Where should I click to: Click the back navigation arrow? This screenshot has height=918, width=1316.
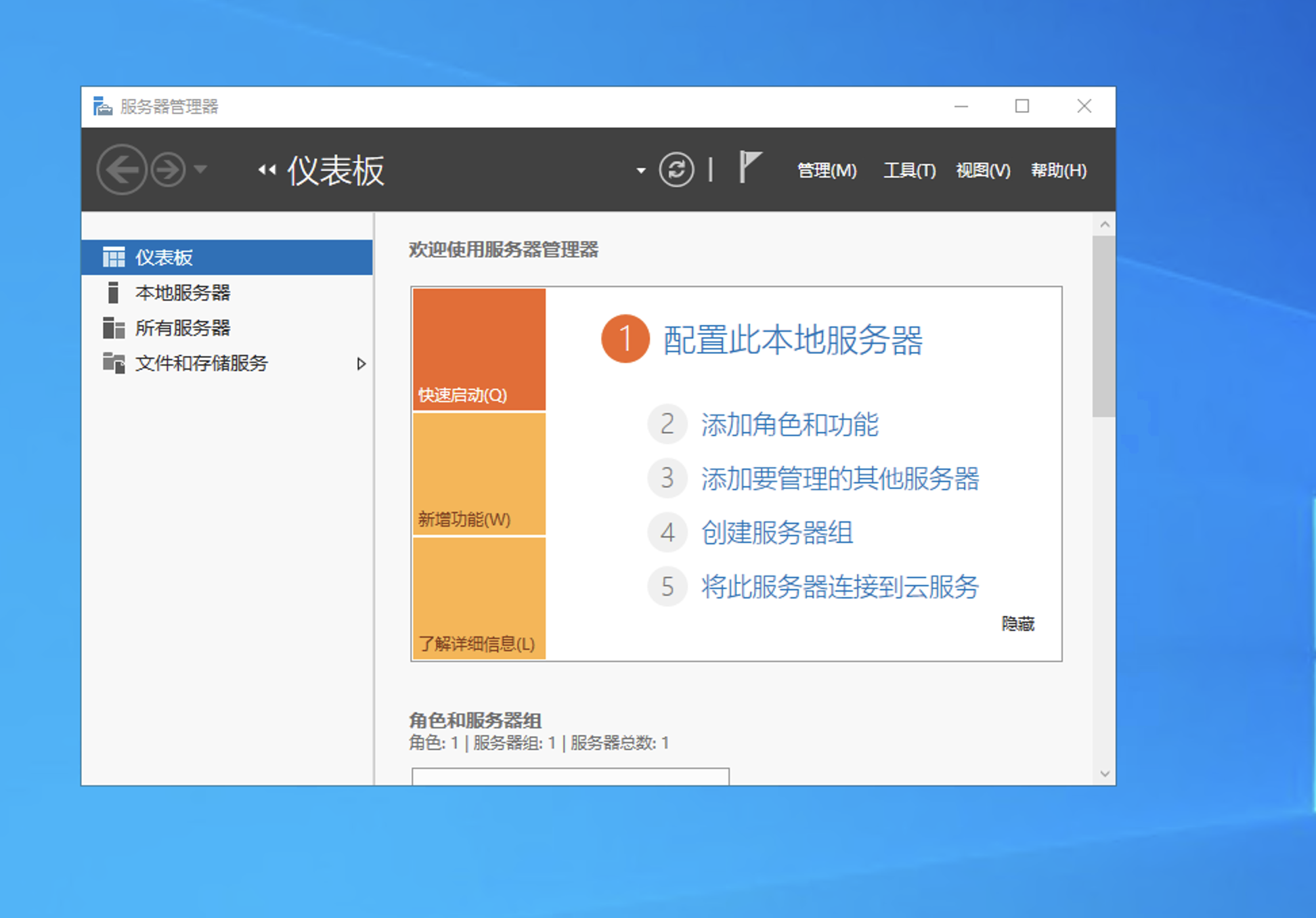tap(122, 170)
